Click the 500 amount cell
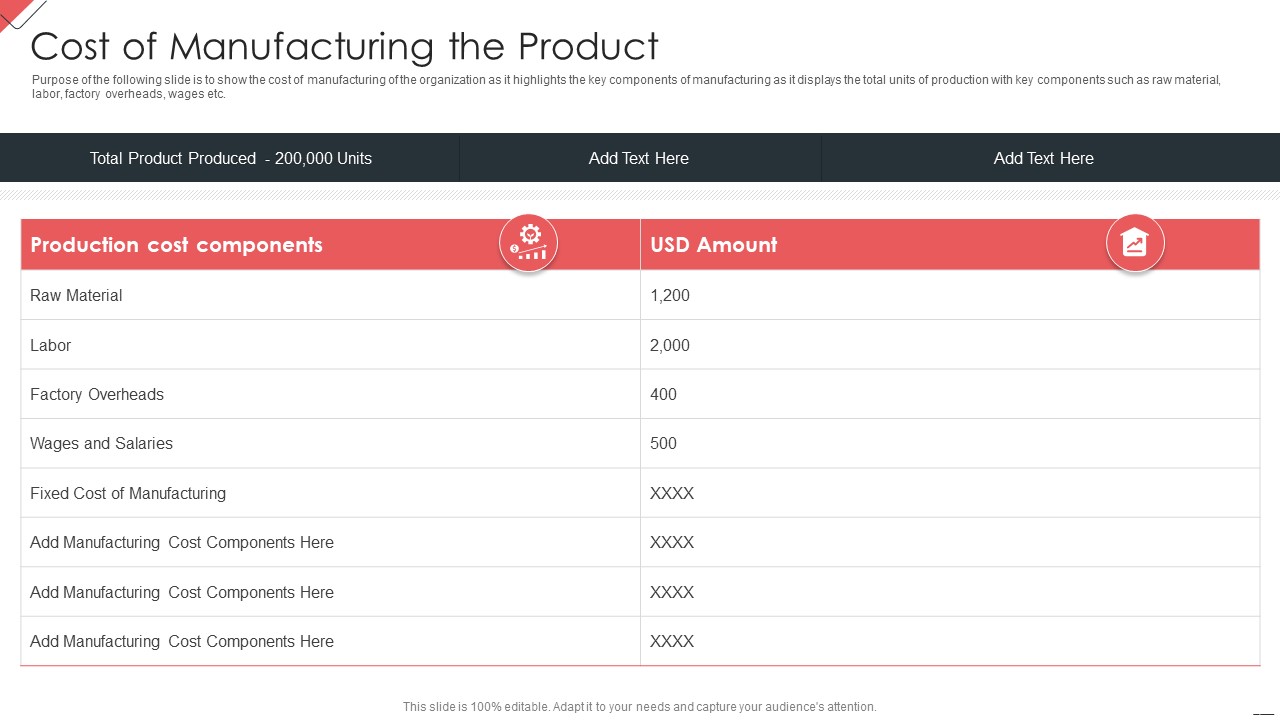 (950, 443)
